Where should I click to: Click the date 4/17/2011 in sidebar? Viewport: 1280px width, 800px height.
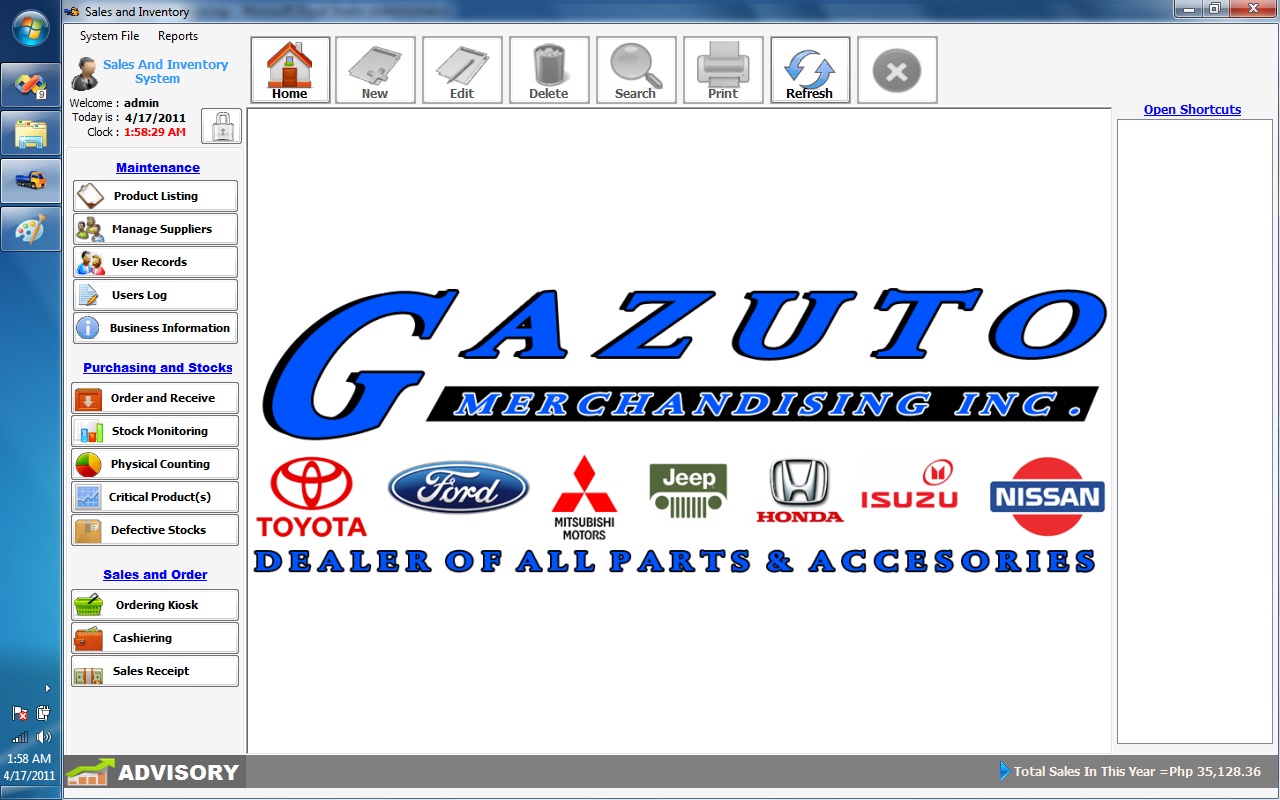pyautogui.click(x=155, y=118)
